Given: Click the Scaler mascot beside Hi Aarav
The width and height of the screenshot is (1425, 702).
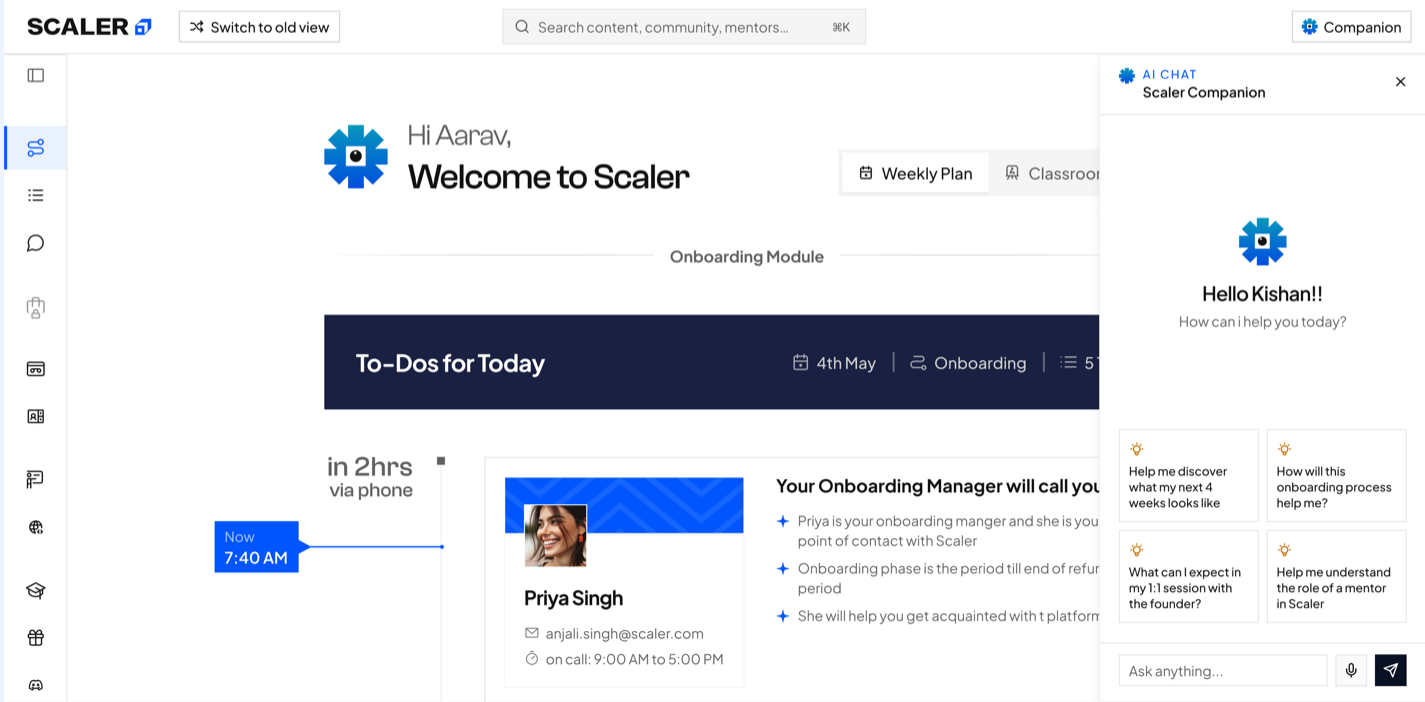Looking at the screenshot, I should pyautogui.click(x=355, y=156).
